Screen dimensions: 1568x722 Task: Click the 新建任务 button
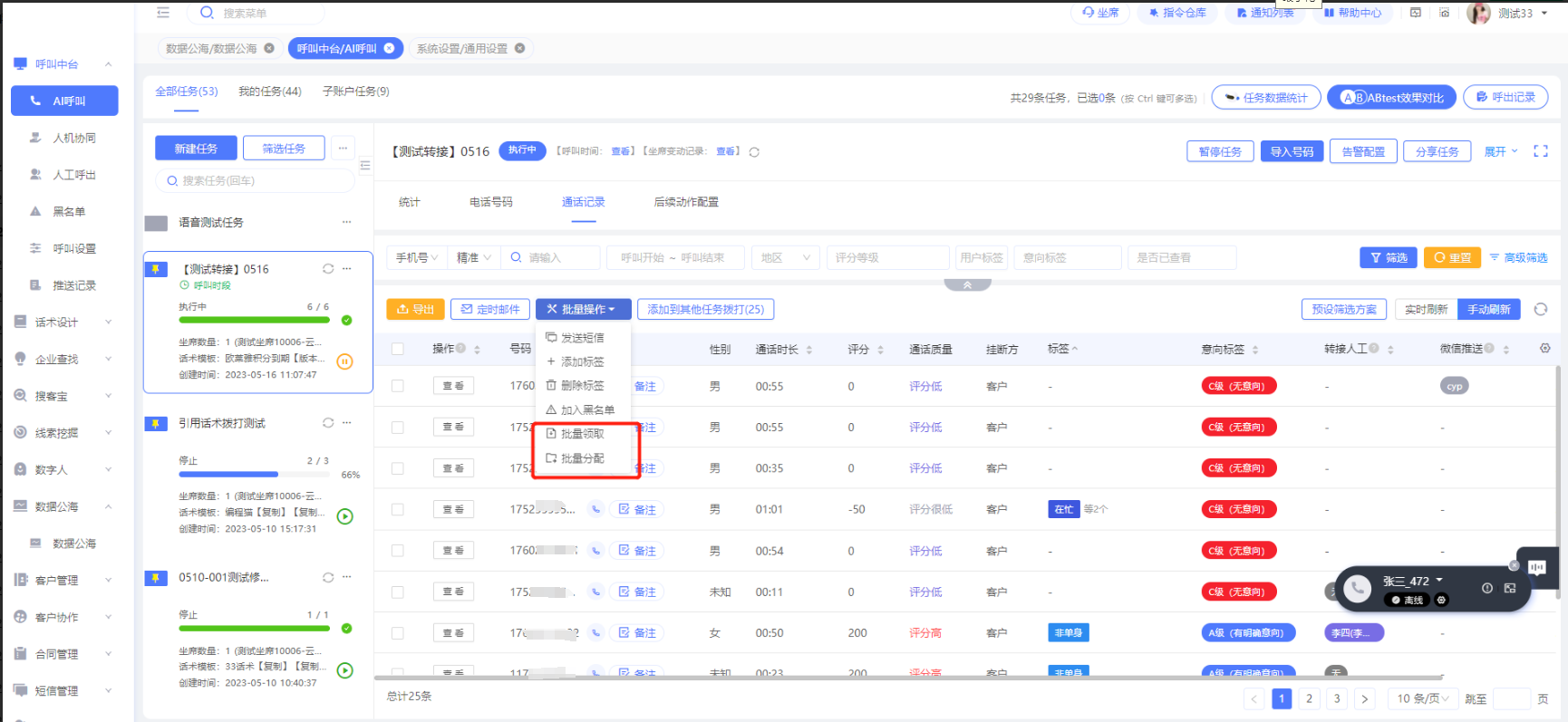tap(196, 149)
